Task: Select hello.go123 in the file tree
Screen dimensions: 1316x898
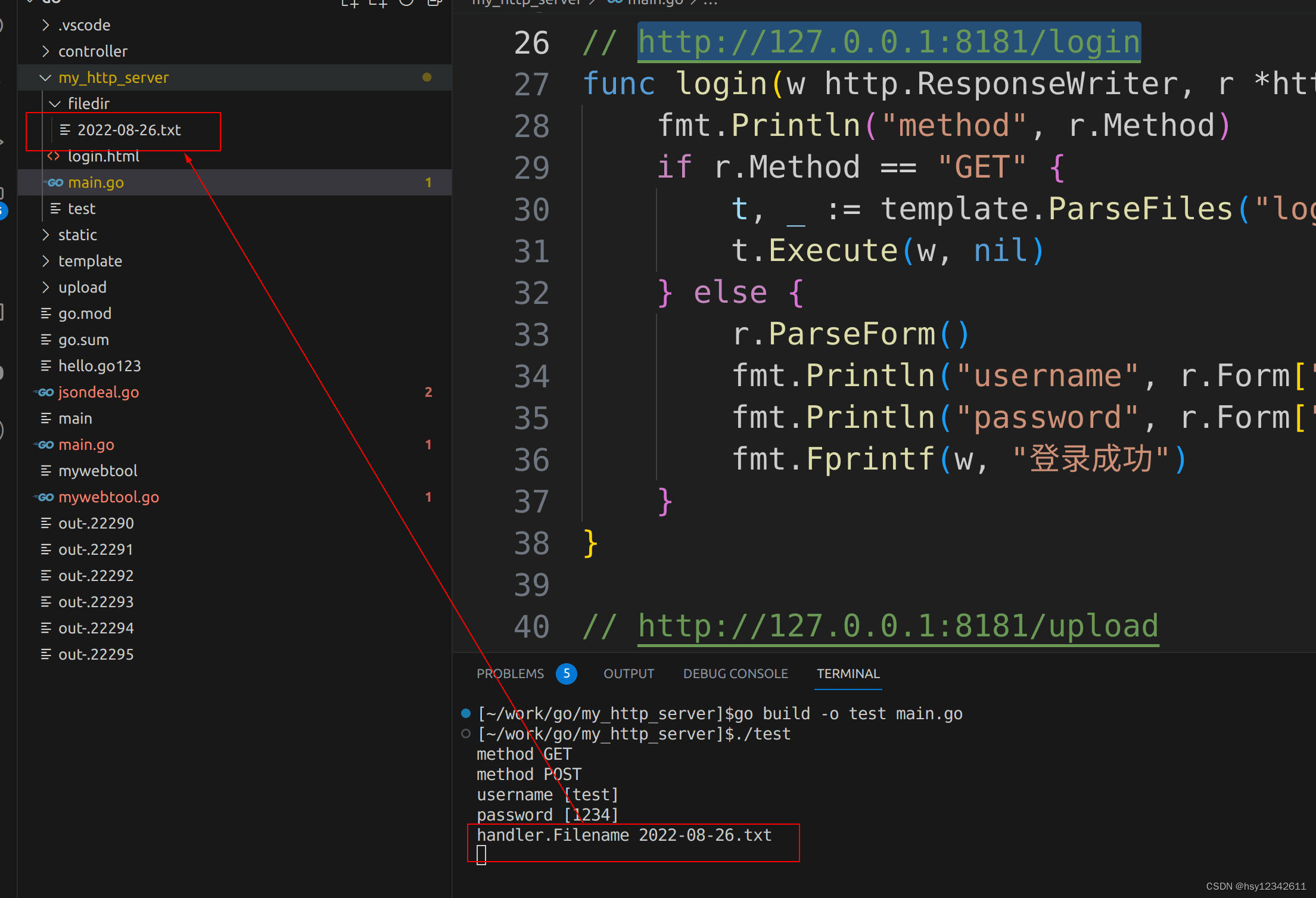Action: point(99,366)
